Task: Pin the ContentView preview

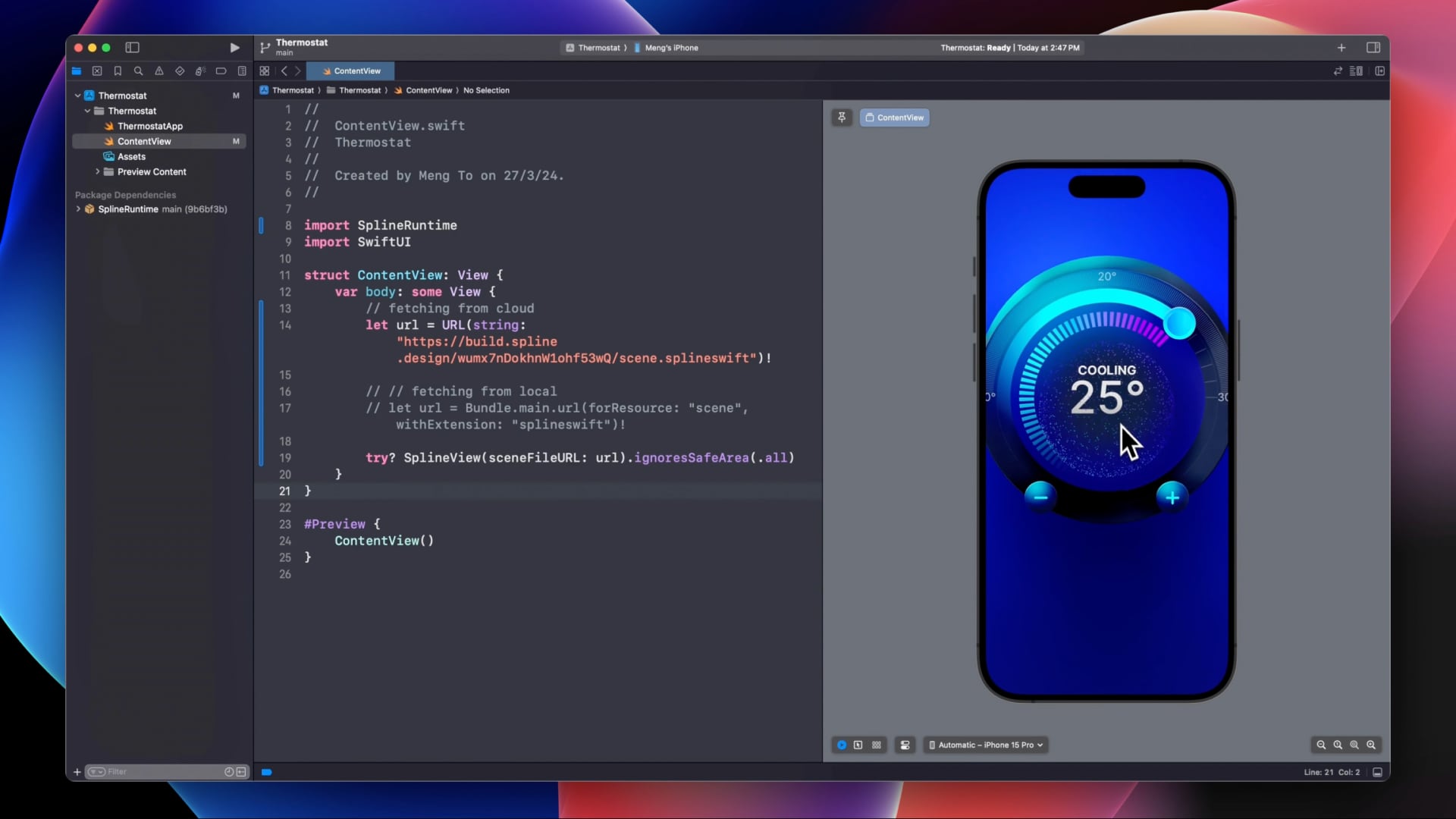Action: point(842,118)
